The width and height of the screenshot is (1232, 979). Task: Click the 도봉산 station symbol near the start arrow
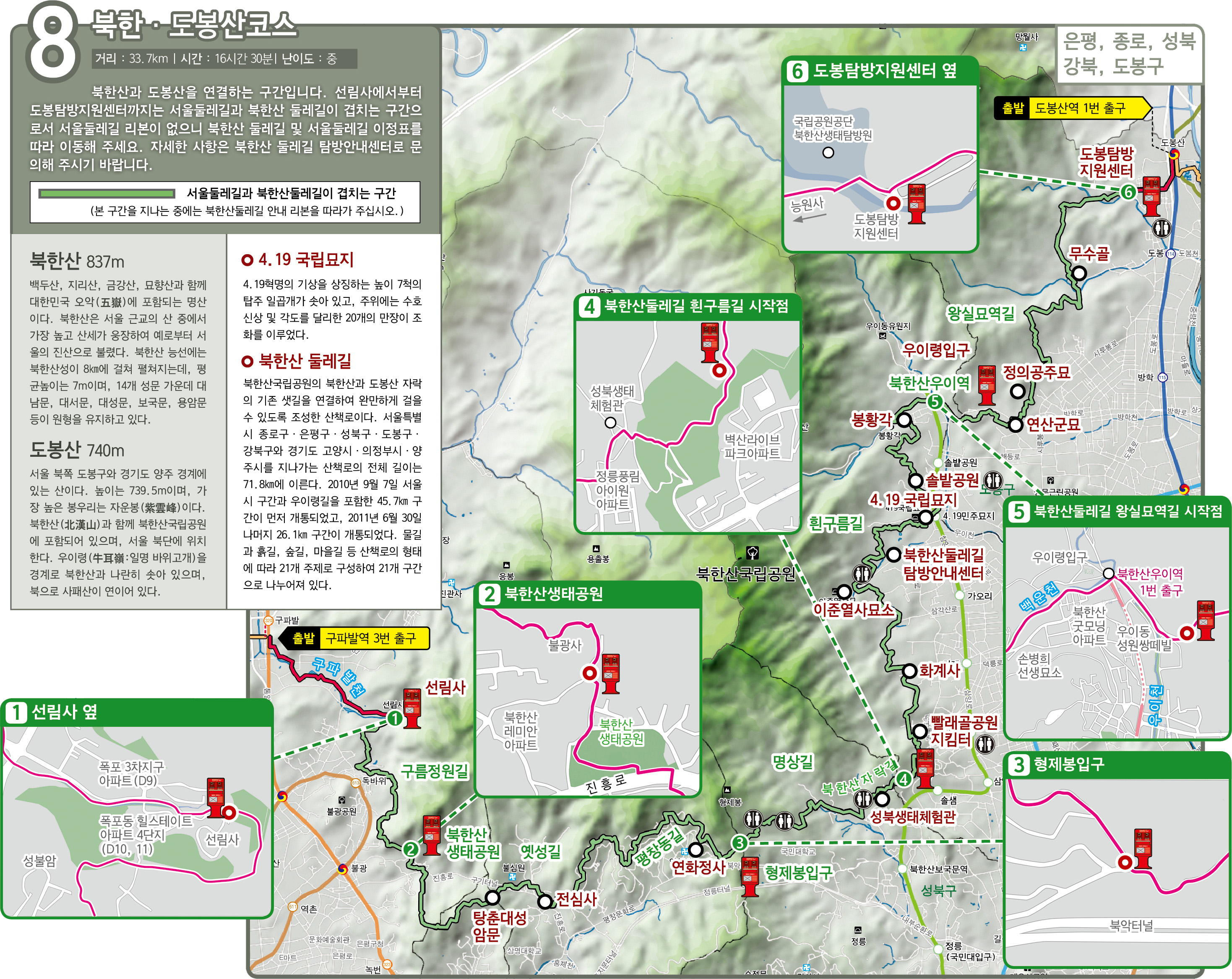click(1174, 154)
